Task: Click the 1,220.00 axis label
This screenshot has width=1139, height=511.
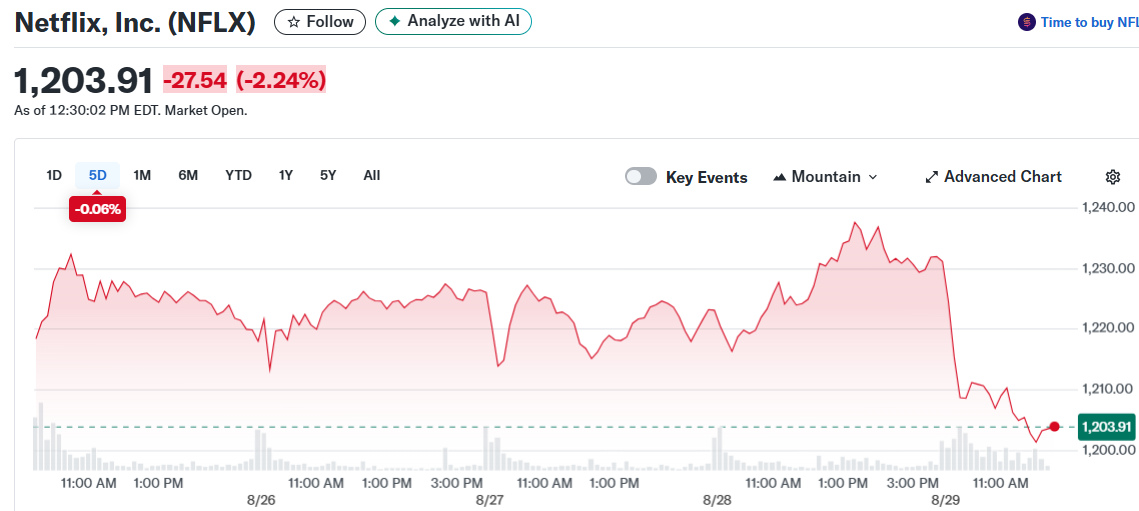Action: coord(1108,329)
